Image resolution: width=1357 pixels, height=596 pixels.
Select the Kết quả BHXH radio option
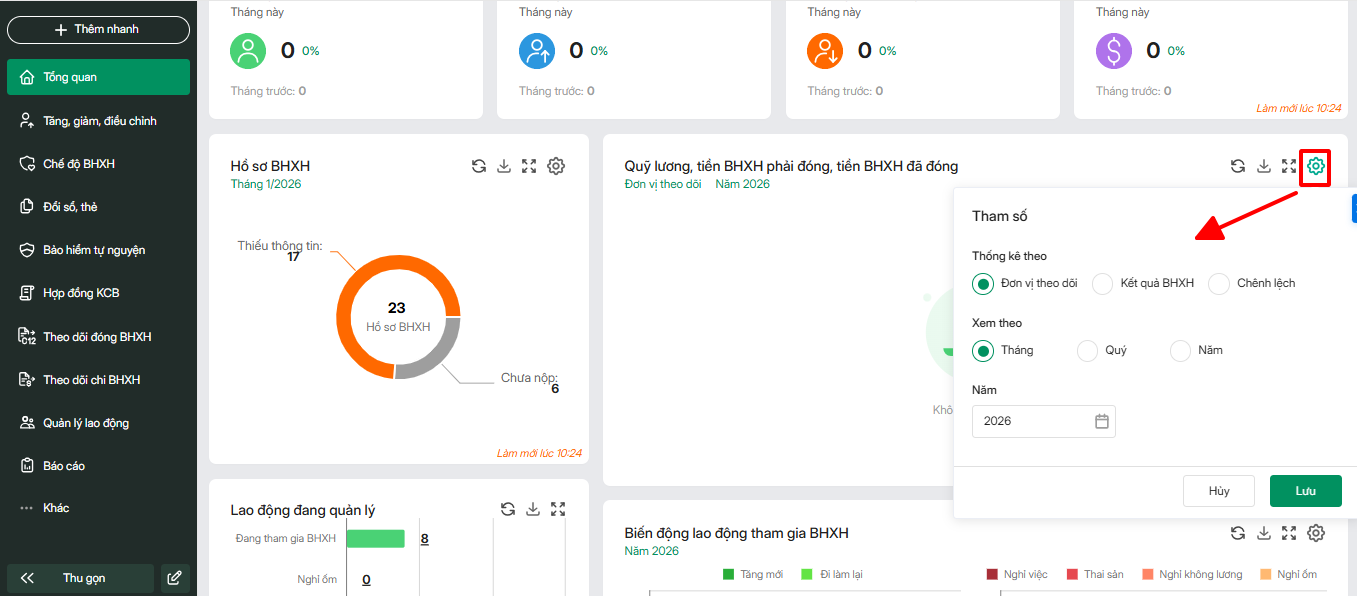click(x=1102, y=284)
